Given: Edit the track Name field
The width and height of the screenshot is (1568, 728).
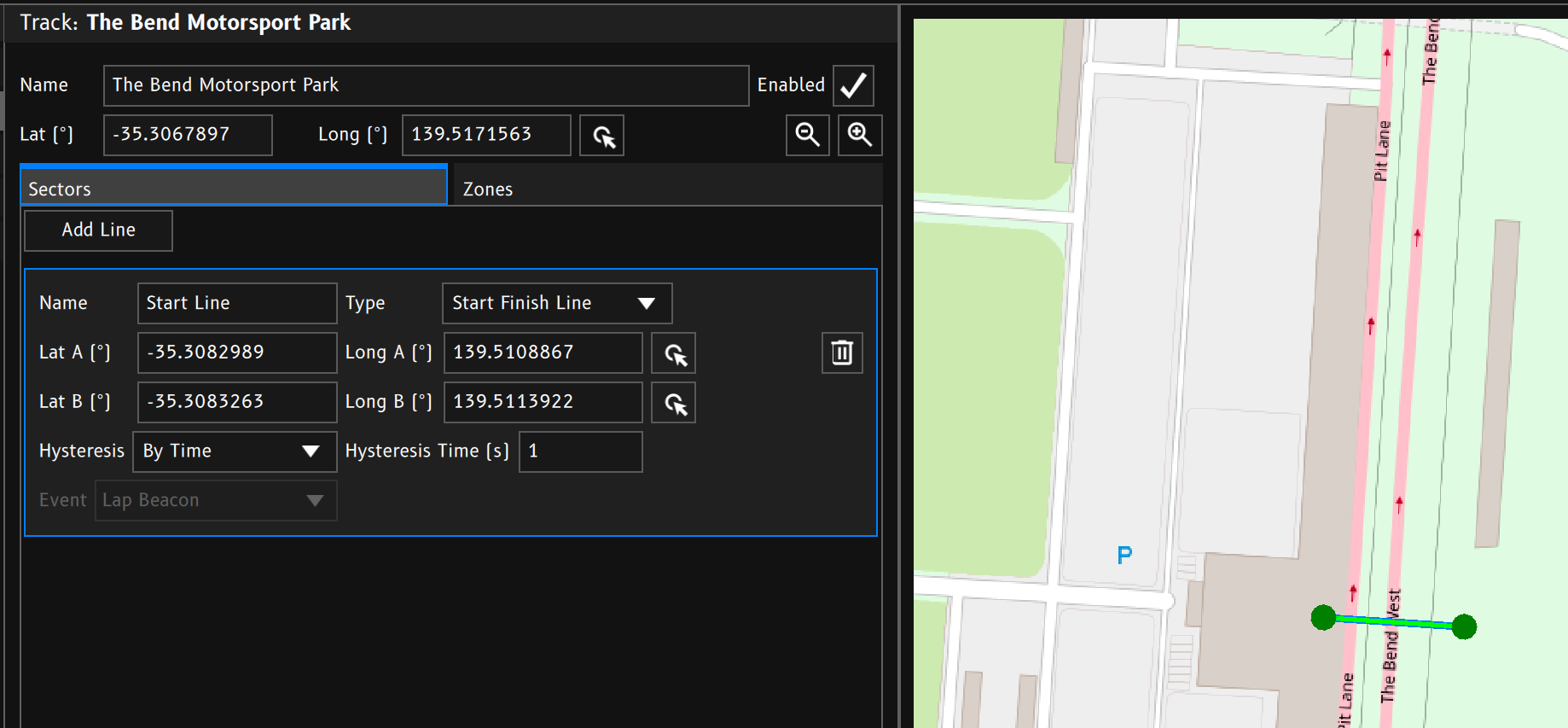Looking at the screenshot, I should (426, 85).
